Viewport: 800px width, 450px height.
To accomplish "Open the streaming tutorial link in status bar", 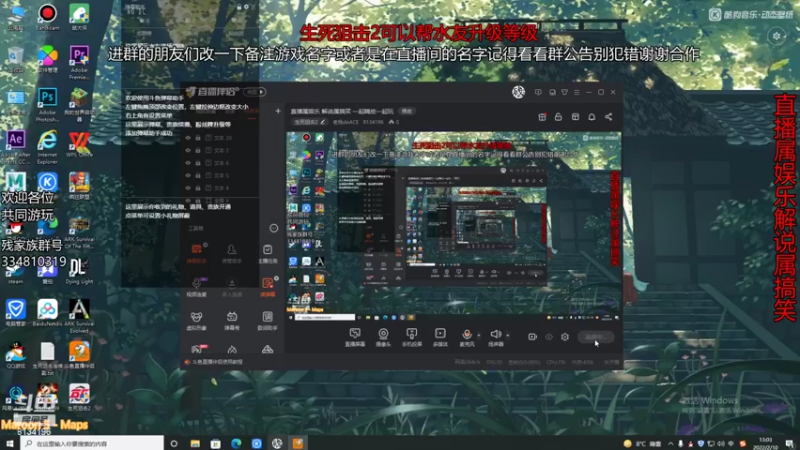I will 217,362.
